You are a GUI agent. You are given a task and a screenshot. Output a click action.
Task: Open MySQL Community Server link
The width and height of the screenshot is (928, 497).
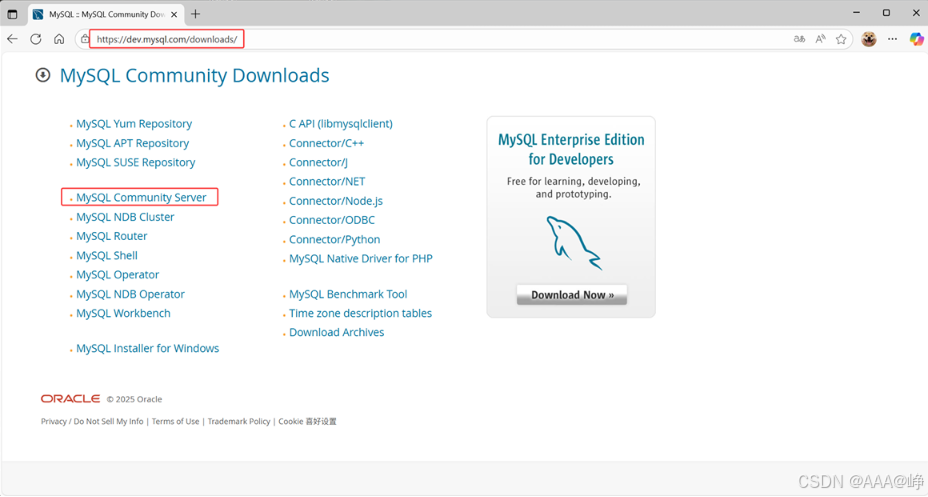141,197
